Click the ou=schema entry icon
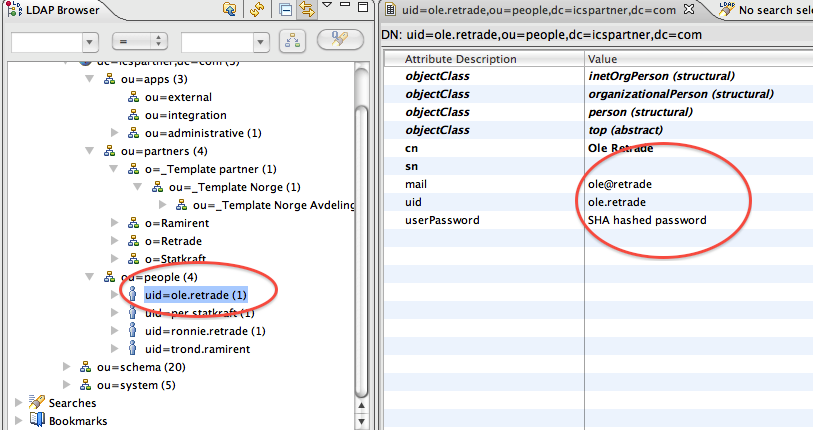 pos(86,367)
